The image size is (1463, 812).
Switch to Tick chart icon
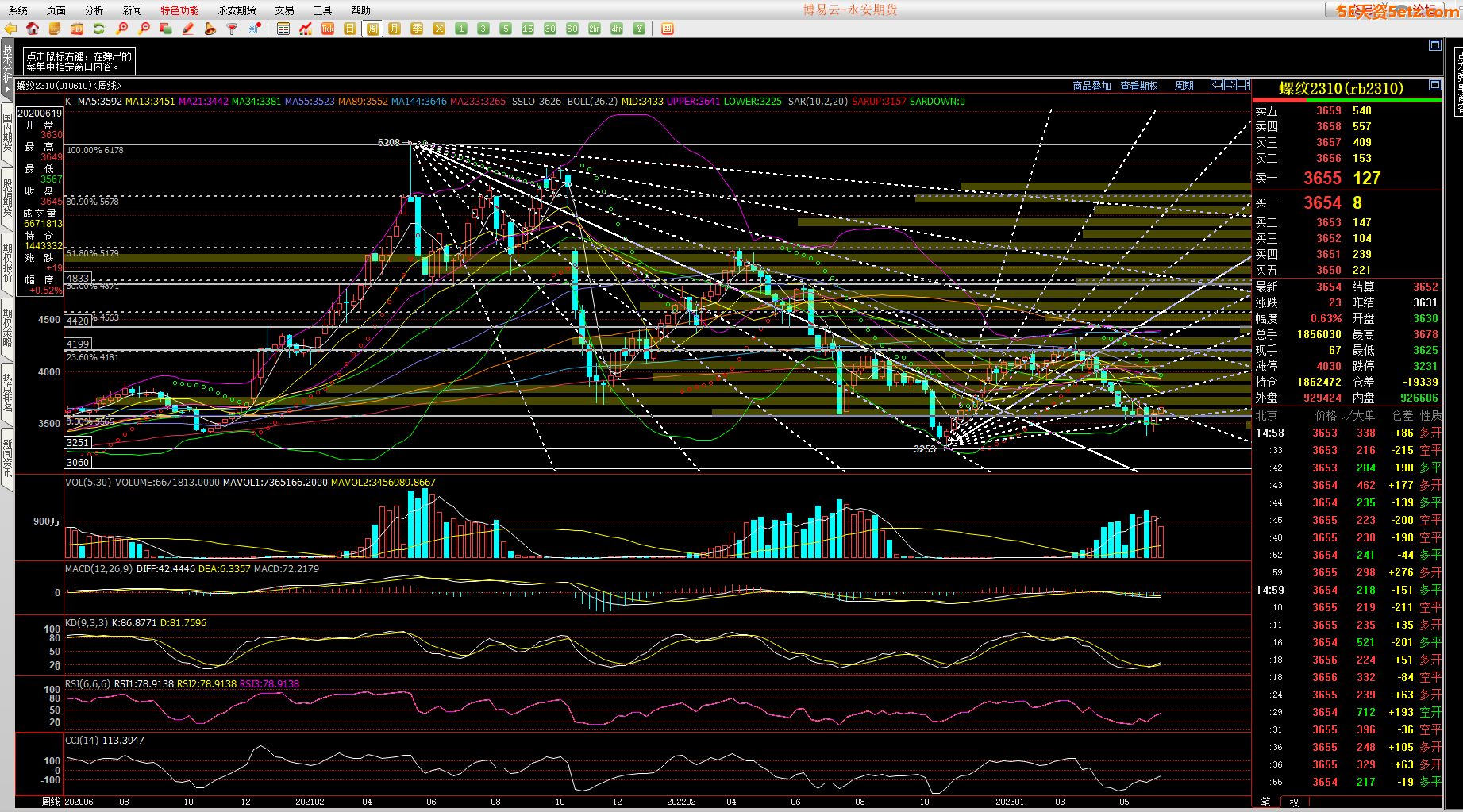(328, 29)
